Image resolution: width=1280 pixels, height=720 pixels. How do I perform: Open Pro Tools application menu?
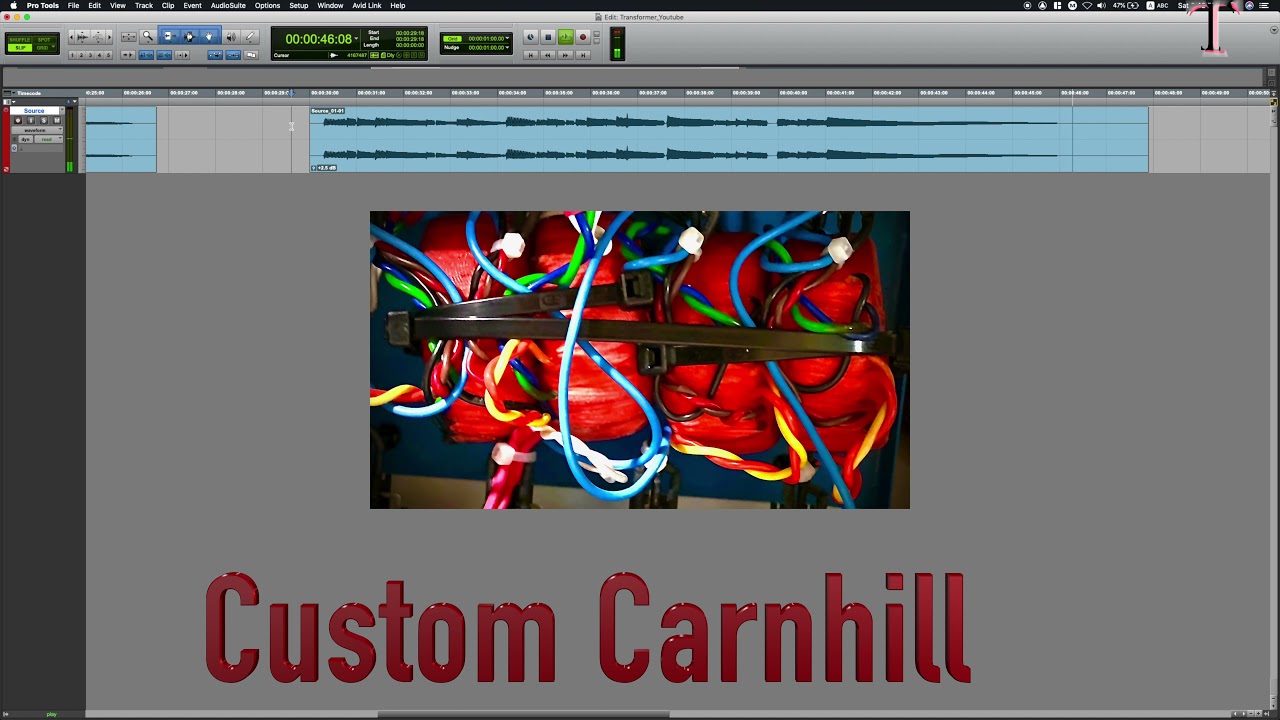pyautogui.click(x=43, y=5)
